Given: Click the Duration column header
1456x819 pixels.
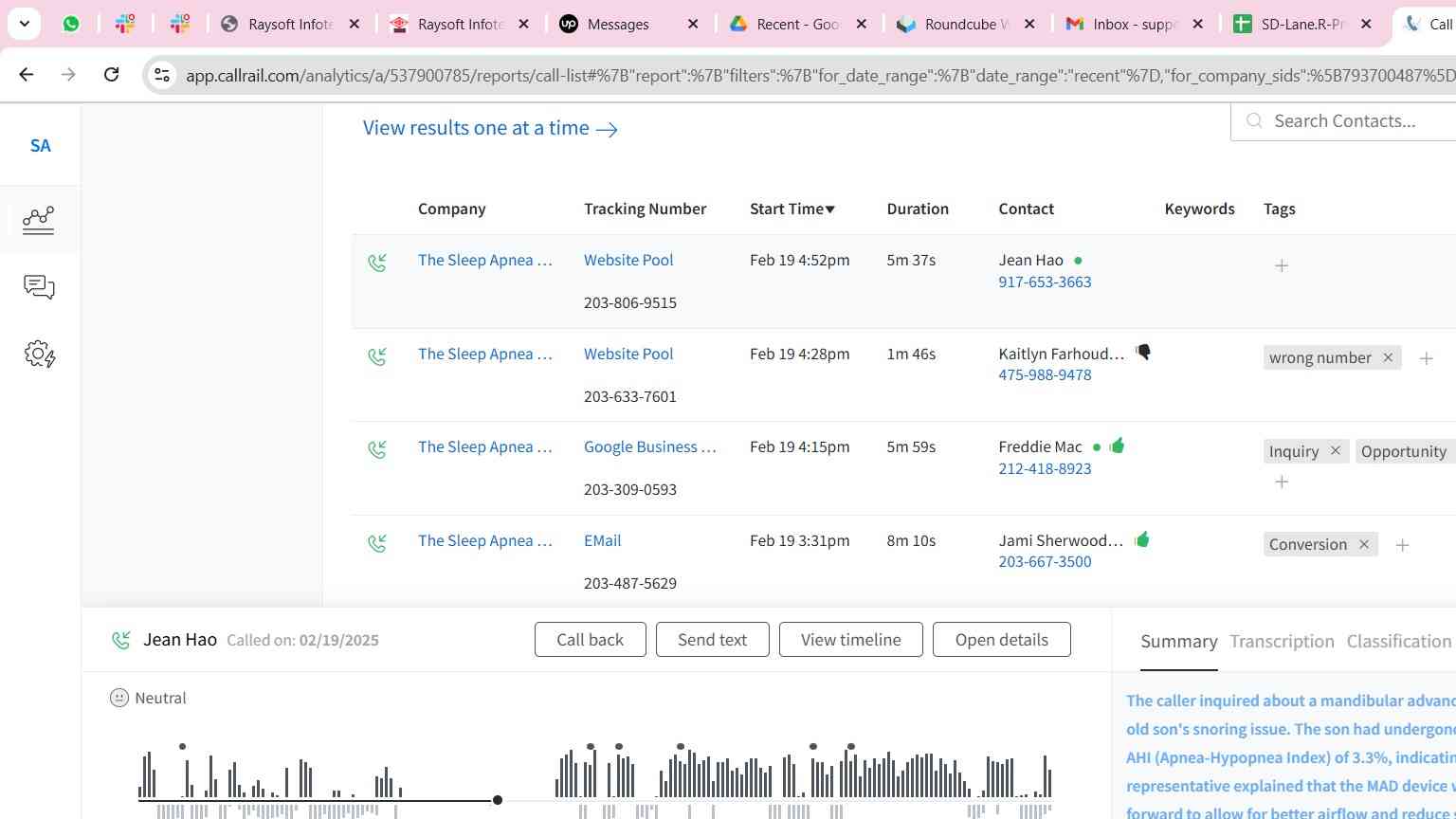Looking at the screenshot, I should (917, 209).
